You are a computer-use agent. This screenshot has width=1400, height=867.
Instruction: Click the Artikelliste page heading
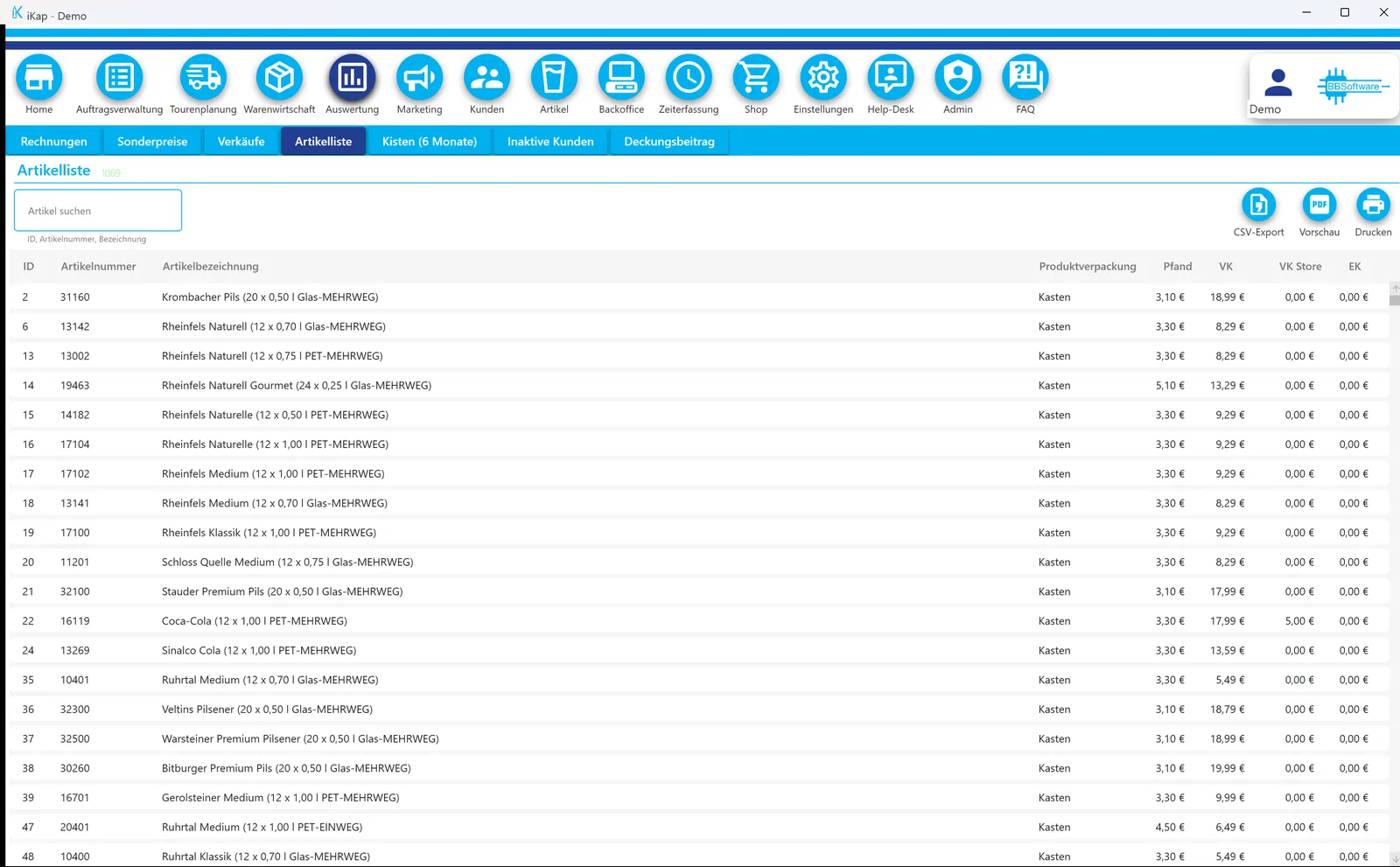coord(54,171)
